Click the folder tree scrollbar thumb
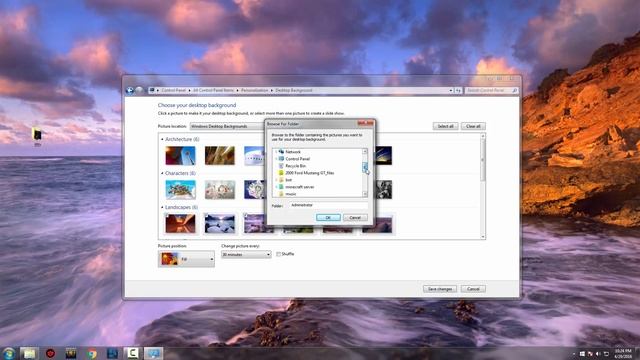Screen dimensions: 640x360 pyautogui.click(x=365, y=166)
